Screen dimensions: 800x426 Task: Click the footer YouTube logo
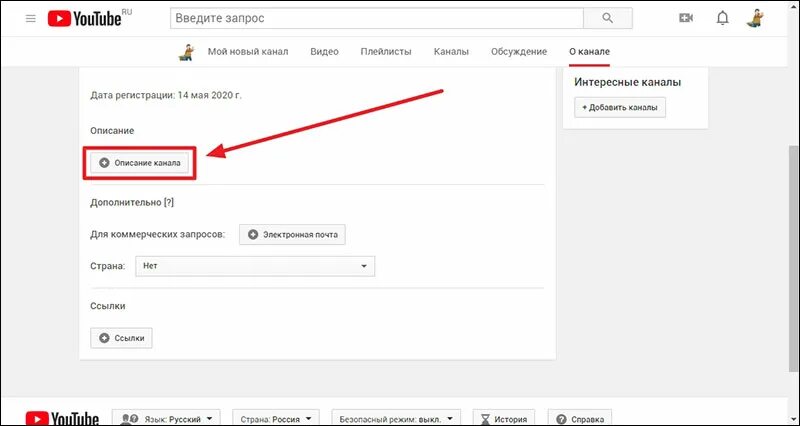(62, 418)
